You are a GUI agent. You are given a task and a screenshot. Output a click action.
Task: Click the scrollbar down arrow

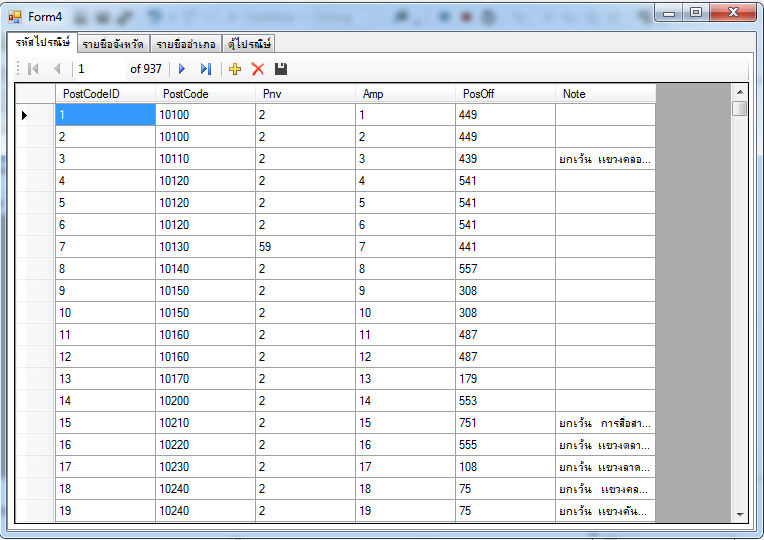[740, 514]
